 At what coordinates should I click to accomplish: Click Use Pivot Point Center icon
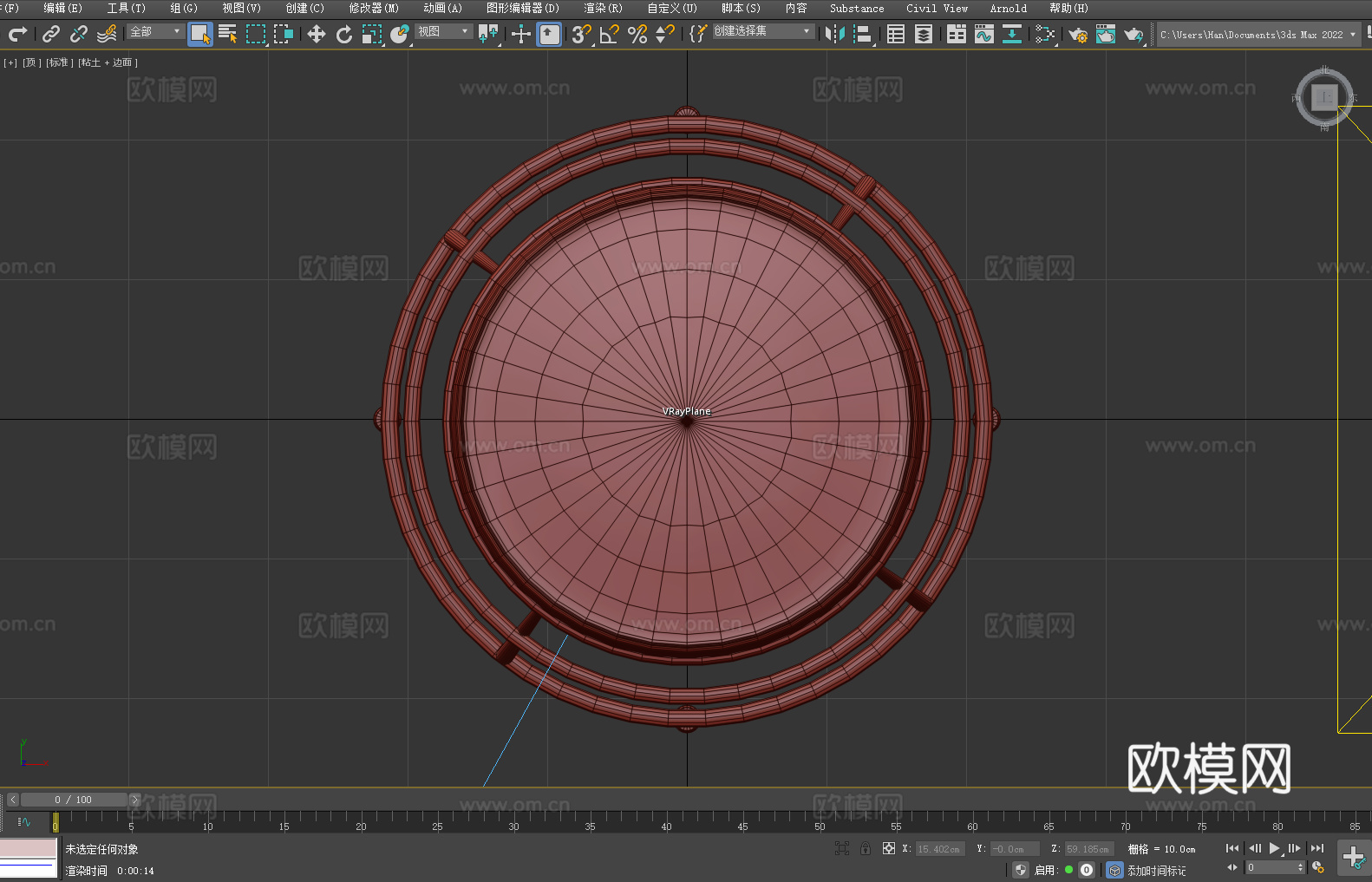[488, 34]
